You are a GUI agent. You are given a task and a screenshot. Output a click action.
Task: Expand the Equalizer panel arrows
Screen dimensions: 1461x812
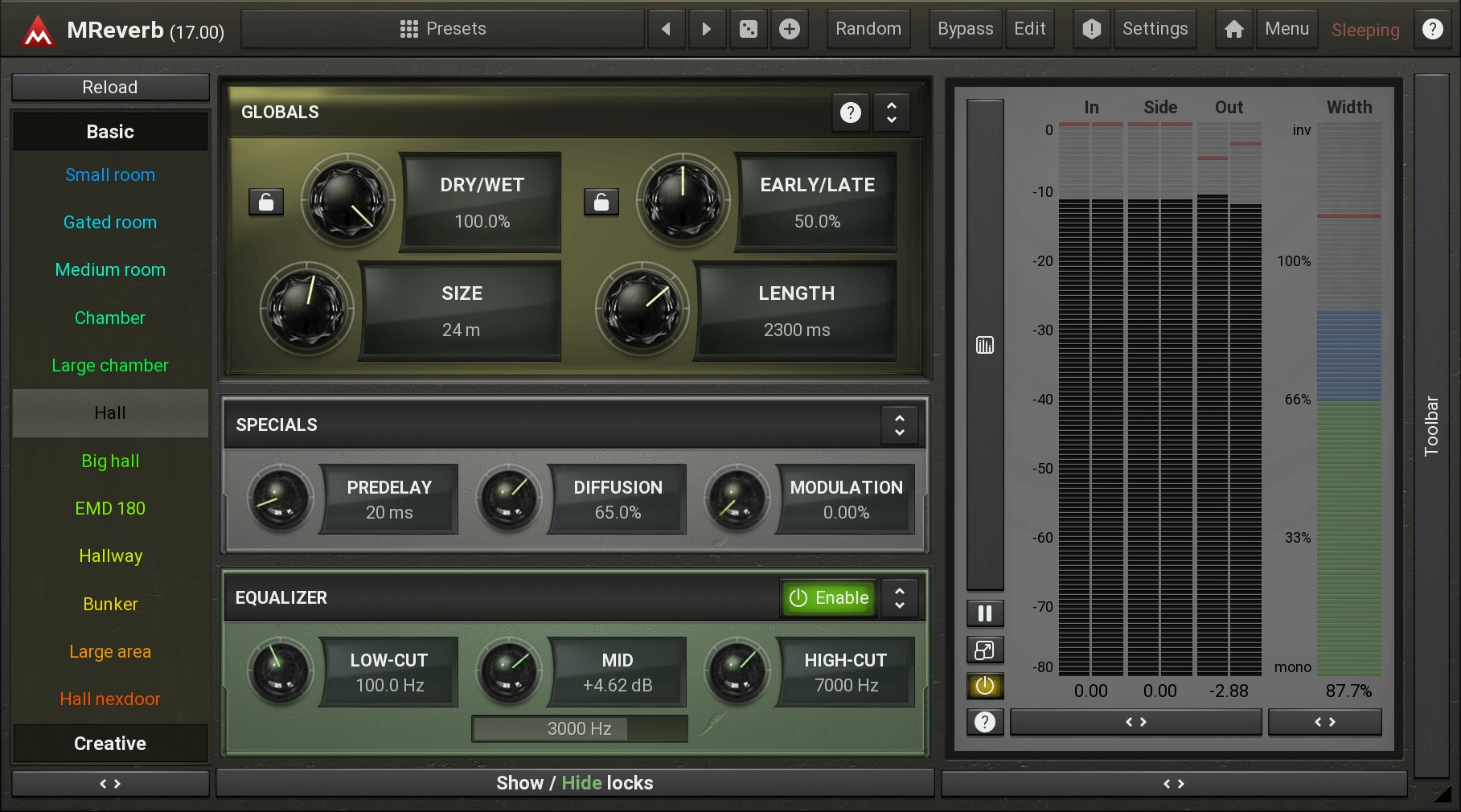point(900,598)
